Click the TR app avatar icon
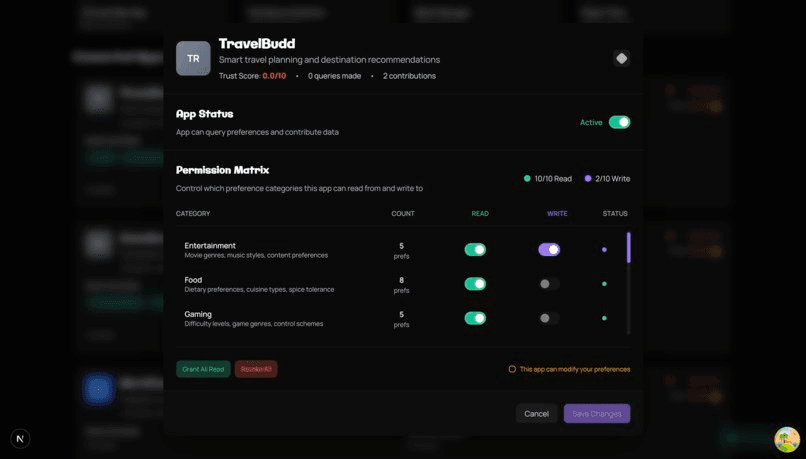Screen dimensions: 806x459 tap(193, 59)
